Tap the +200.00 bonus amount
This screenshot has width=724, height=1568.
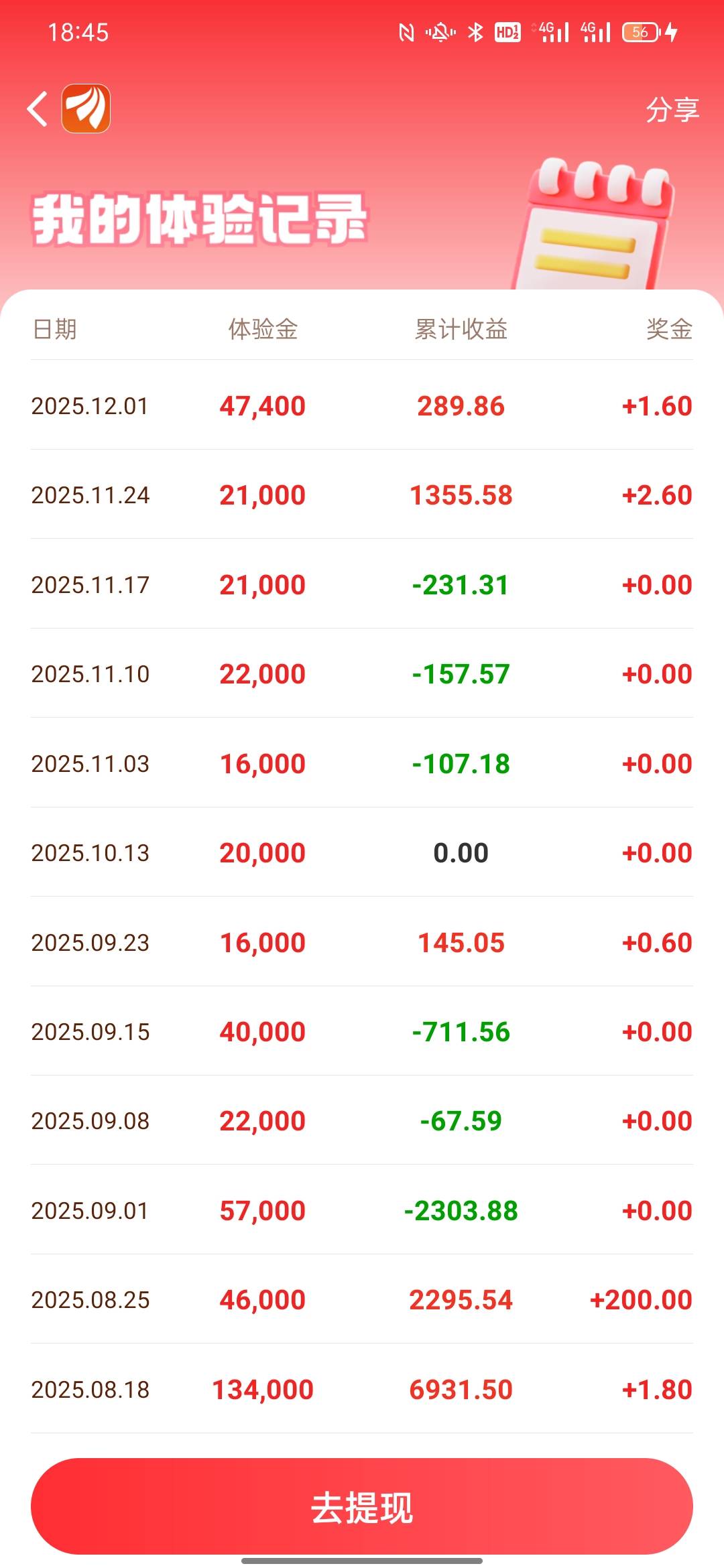click(640, 1300)
